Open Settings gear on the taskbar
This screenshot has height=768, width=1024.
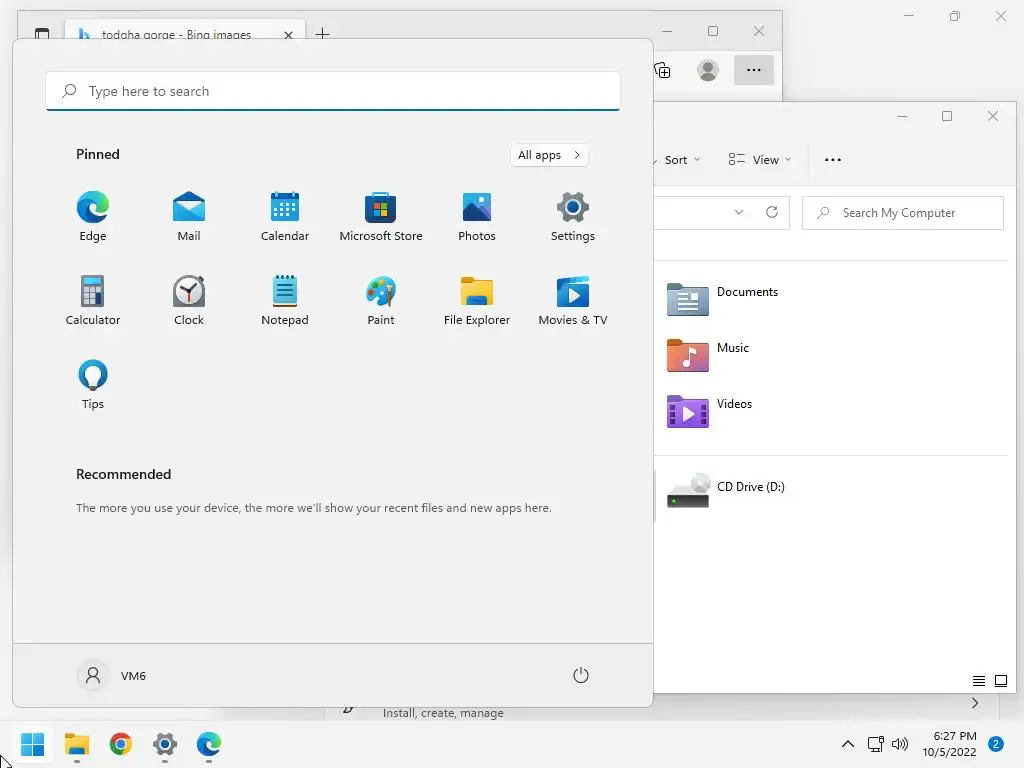click(x=165, y=744)
